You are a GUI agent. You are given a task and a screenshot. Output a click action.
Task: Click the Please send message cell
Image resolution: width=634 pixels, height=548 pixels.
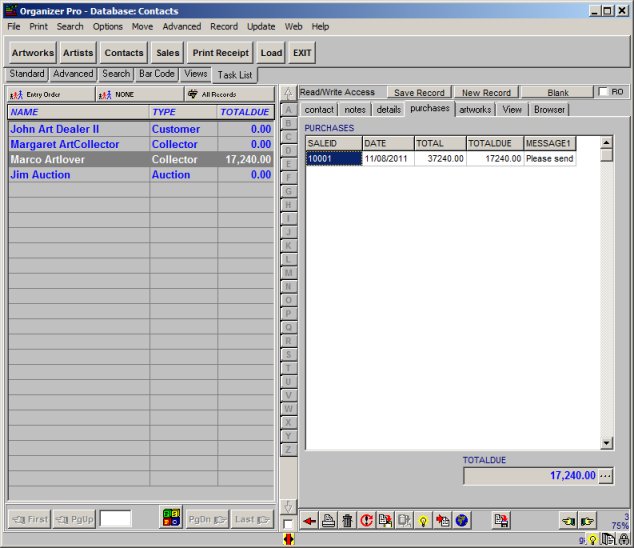pos(549,159)
